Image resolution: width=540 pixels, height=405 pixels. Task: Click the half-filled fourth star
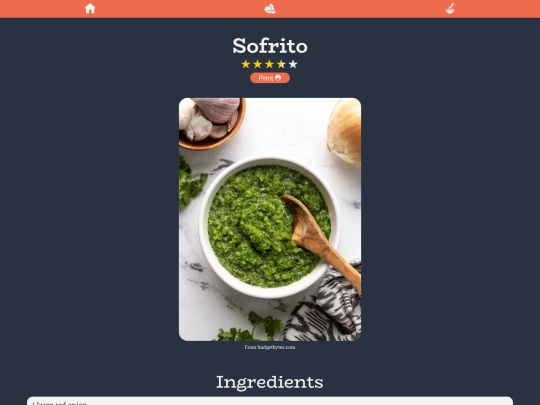[281, 64]
